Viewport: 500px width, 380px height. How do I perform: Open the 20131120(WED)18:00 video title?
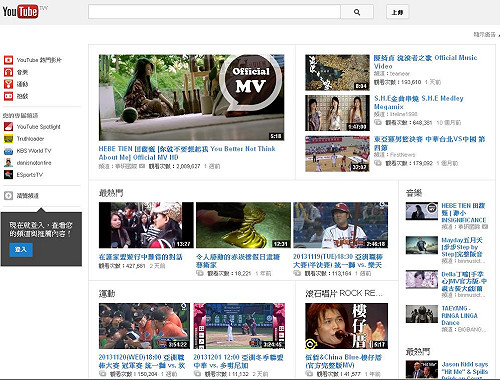click(142, 361)
